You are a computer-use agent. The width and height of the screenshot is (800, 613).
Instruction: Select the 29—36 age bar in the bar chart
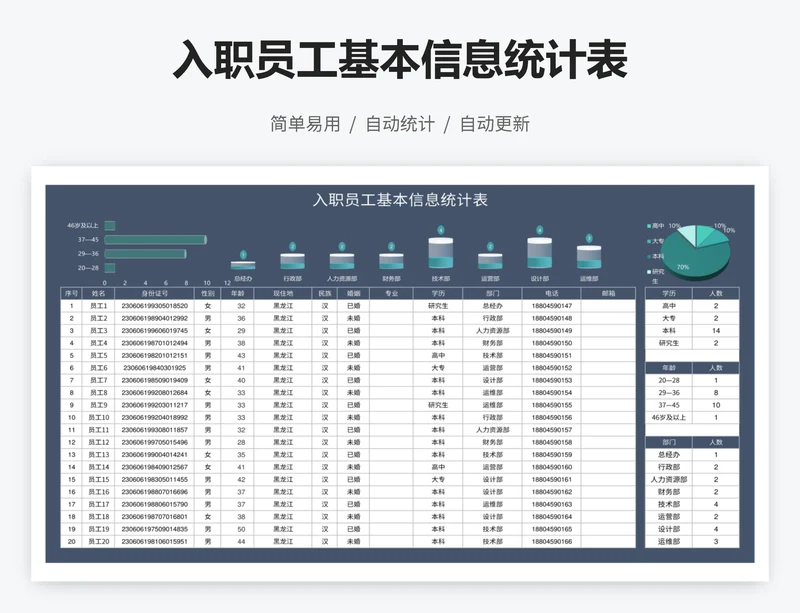pyautogui.click(x=145, y=254)
